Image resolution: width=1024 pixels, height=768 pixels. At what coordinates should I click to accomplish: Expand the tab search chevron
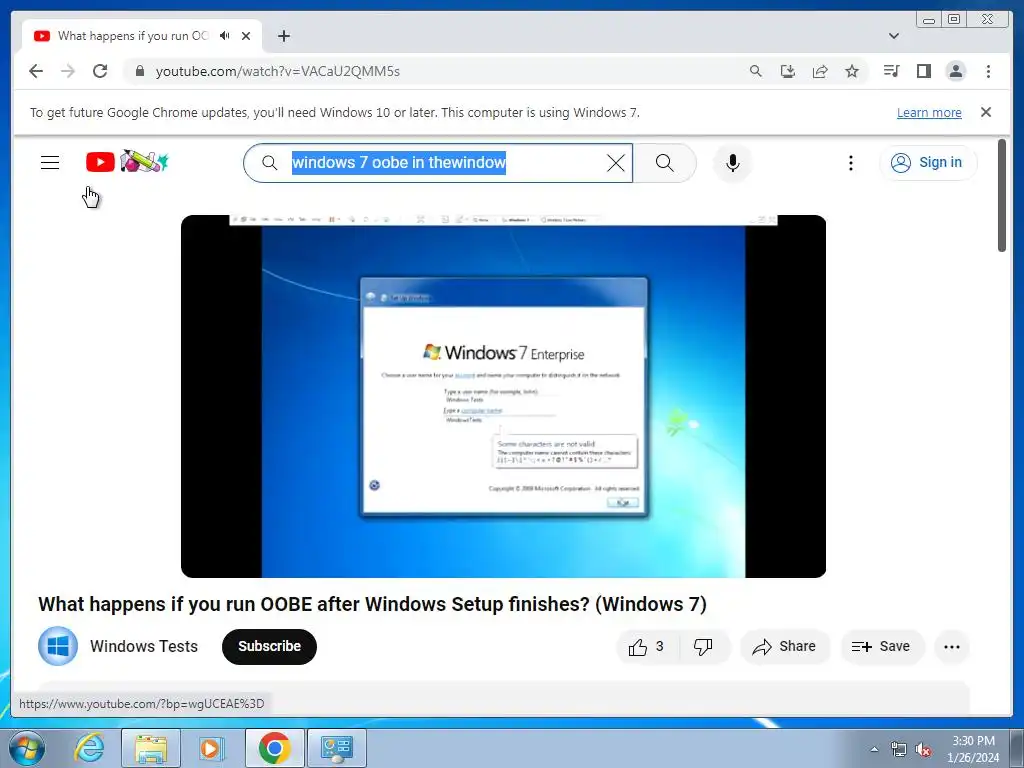point(894,36)
